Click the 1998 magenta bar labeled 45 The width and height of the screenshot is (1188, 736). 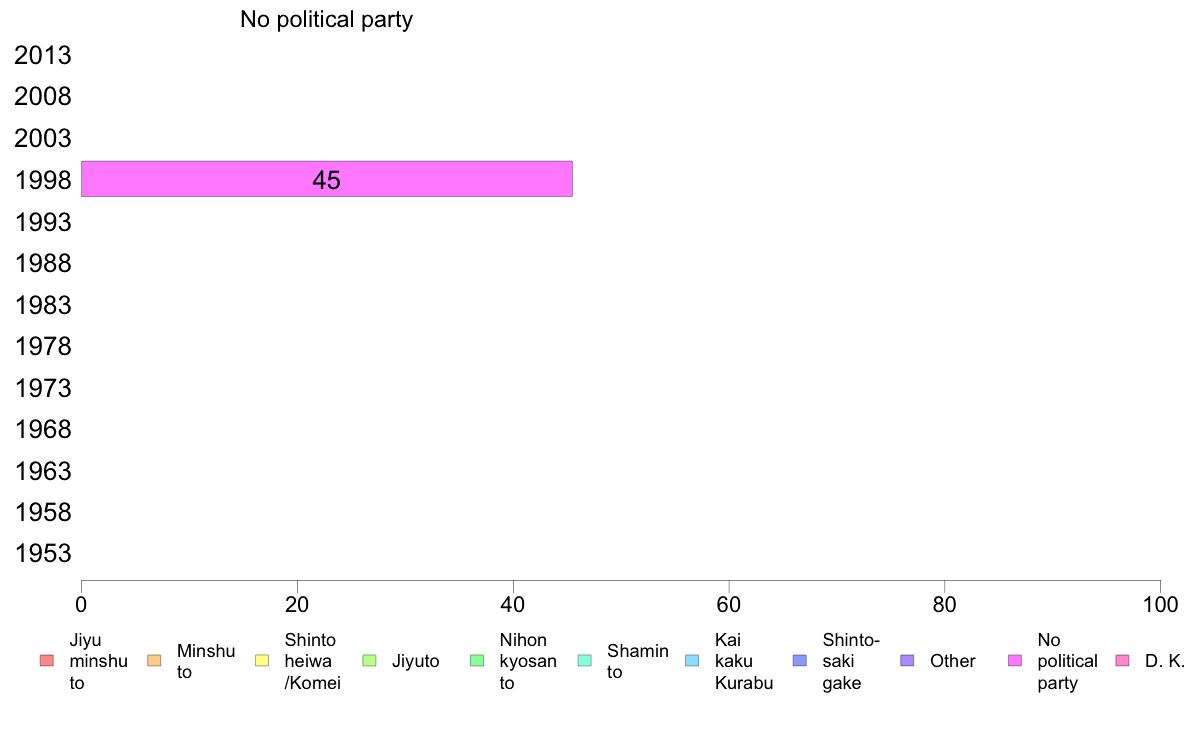327,179
